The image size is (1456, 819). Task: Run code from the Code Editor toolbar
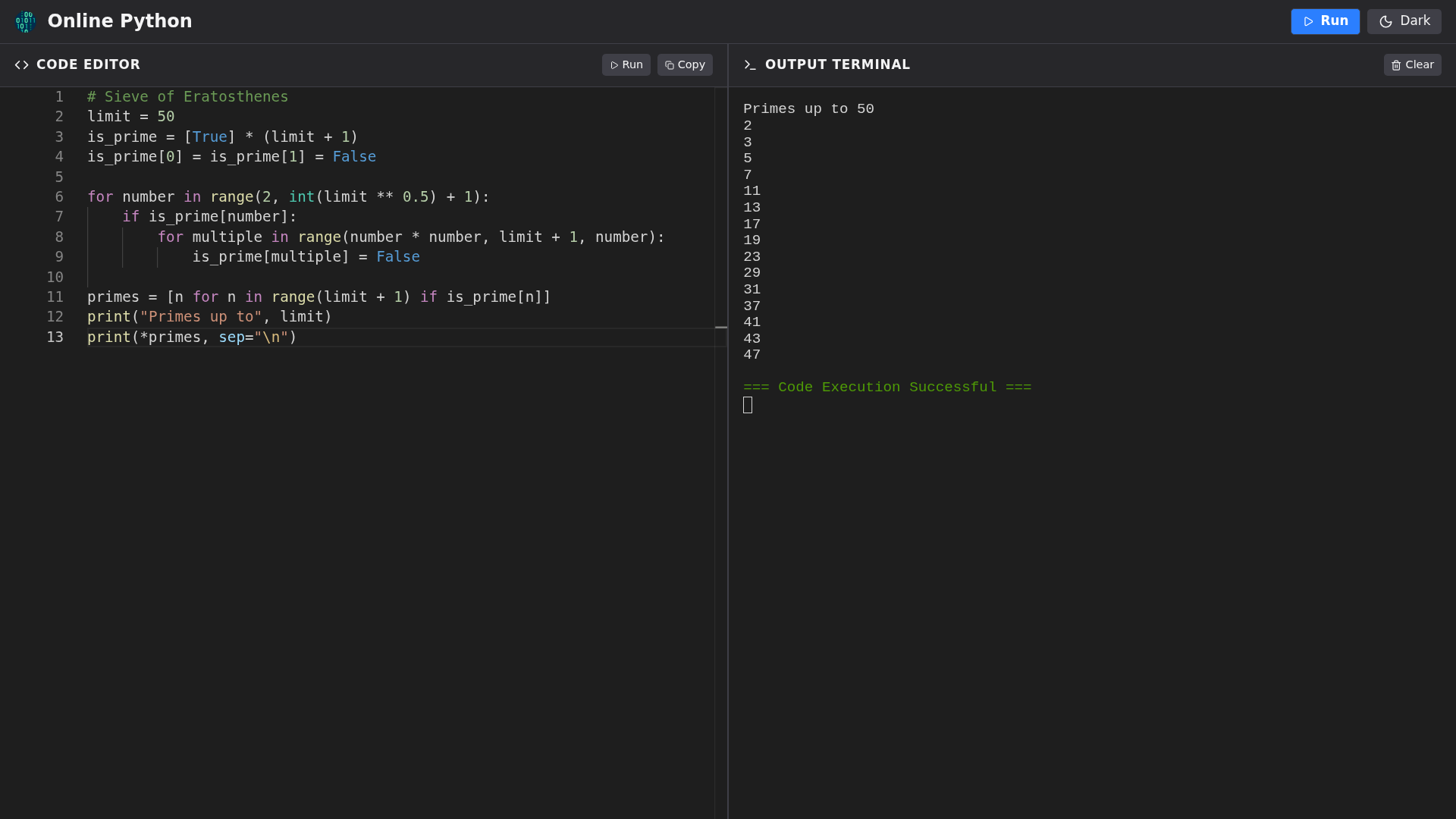[x=626, y=65]
